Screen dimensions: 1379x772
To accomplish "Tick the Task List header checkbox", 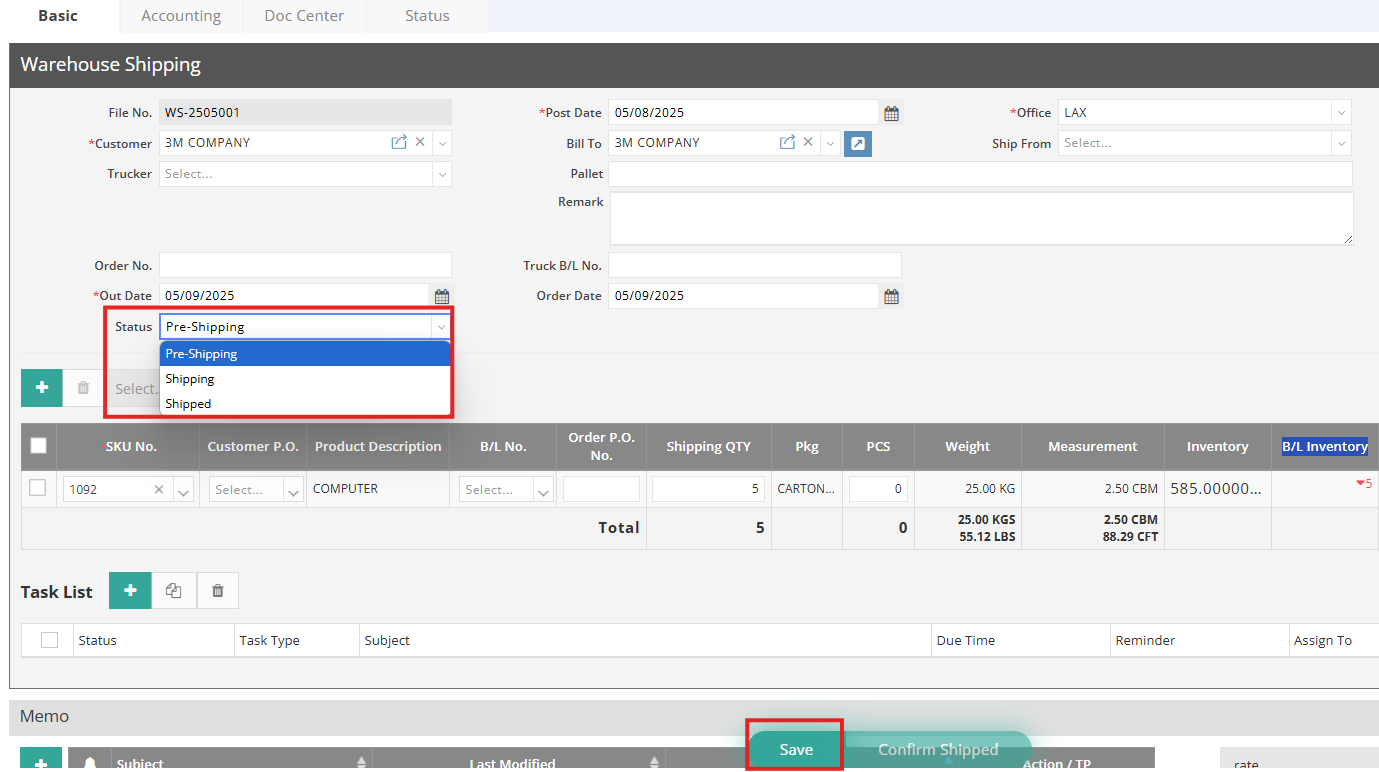I will tap(49, 640).
